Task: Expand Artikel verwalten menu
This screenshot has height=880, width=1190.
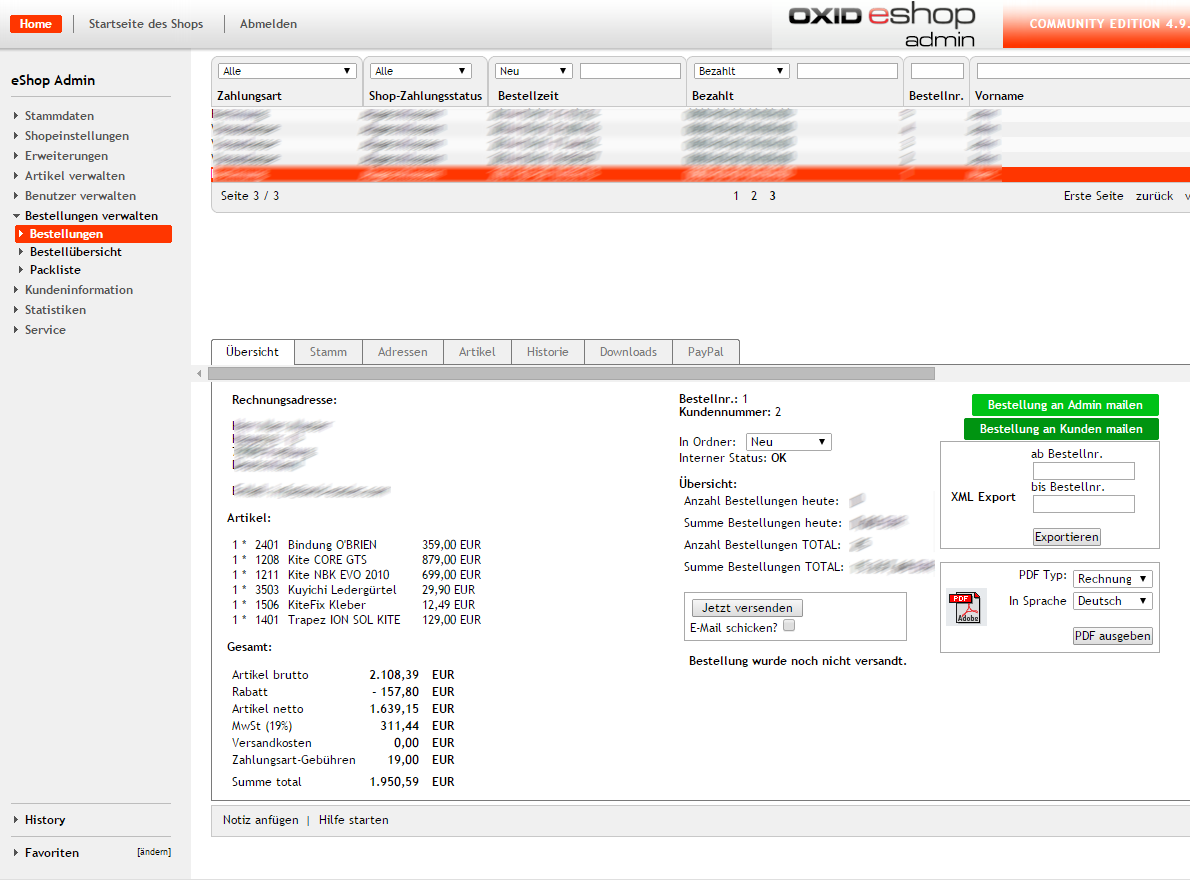Action: click(74, 175)
